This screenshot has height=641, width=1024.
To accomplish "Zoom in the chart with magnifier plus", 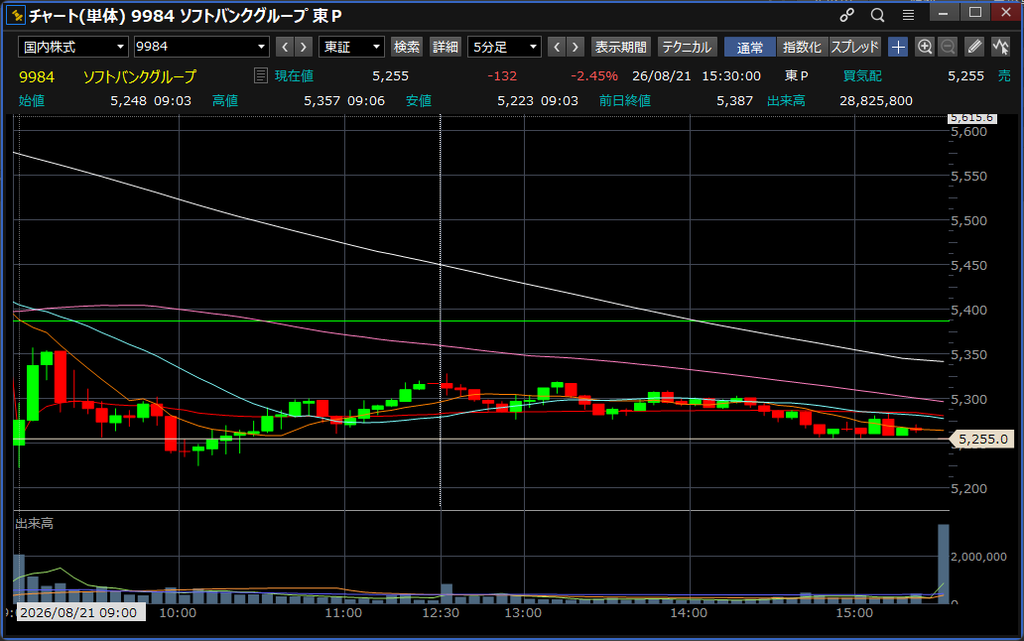I will 924,47.
